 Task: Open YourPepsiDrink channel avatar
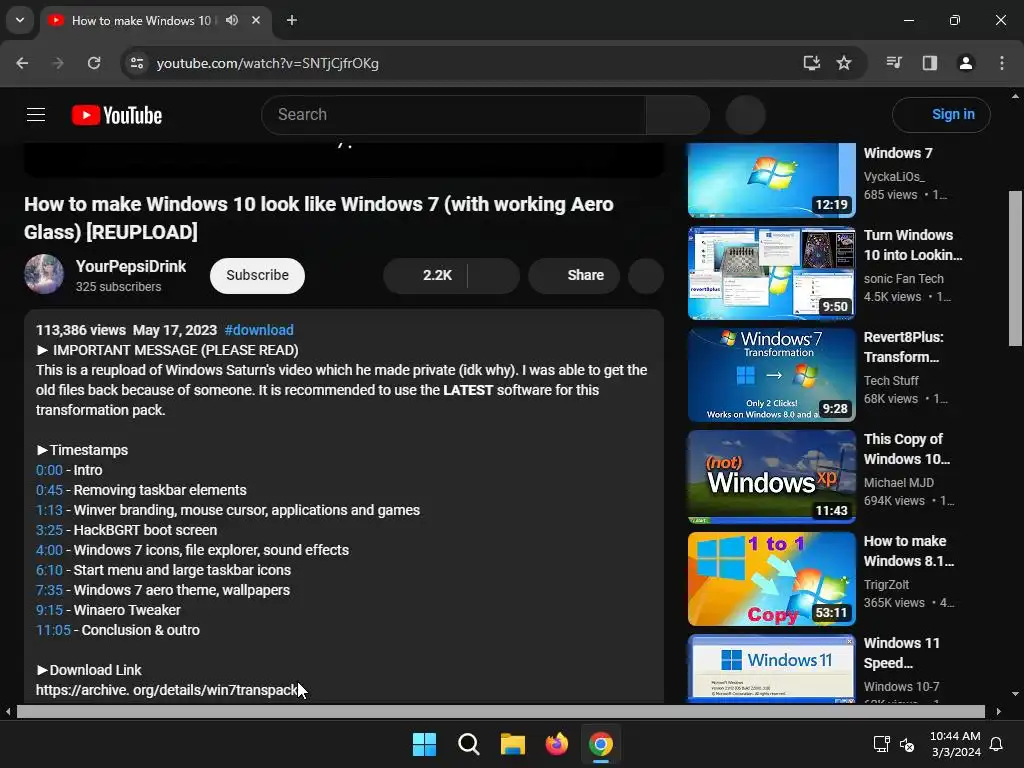tap(44, 274)
